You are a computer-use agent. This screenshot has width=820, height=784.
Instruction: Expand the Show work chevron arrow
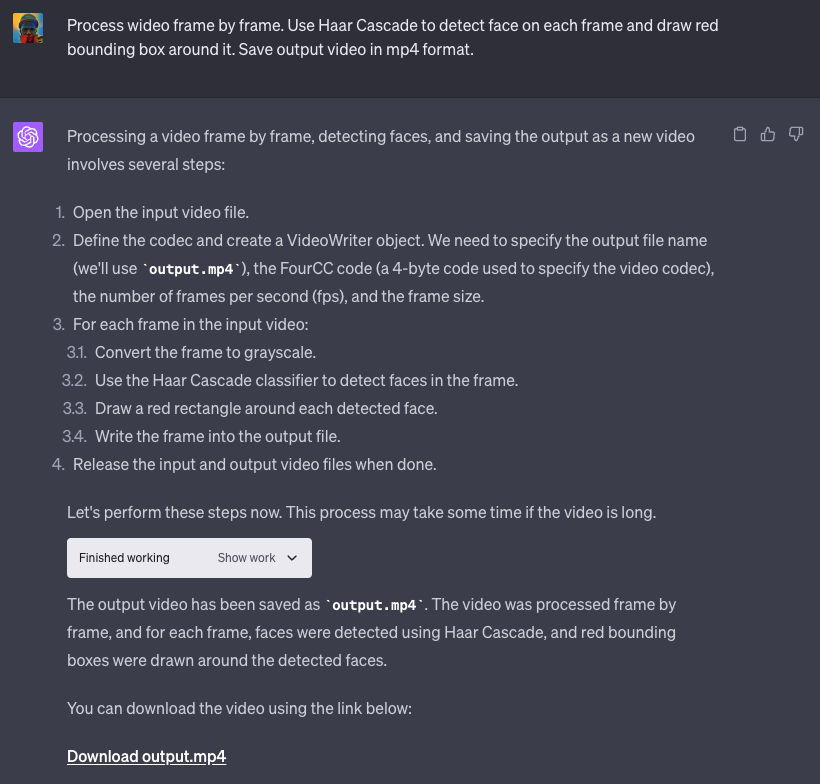coord(292,558)
